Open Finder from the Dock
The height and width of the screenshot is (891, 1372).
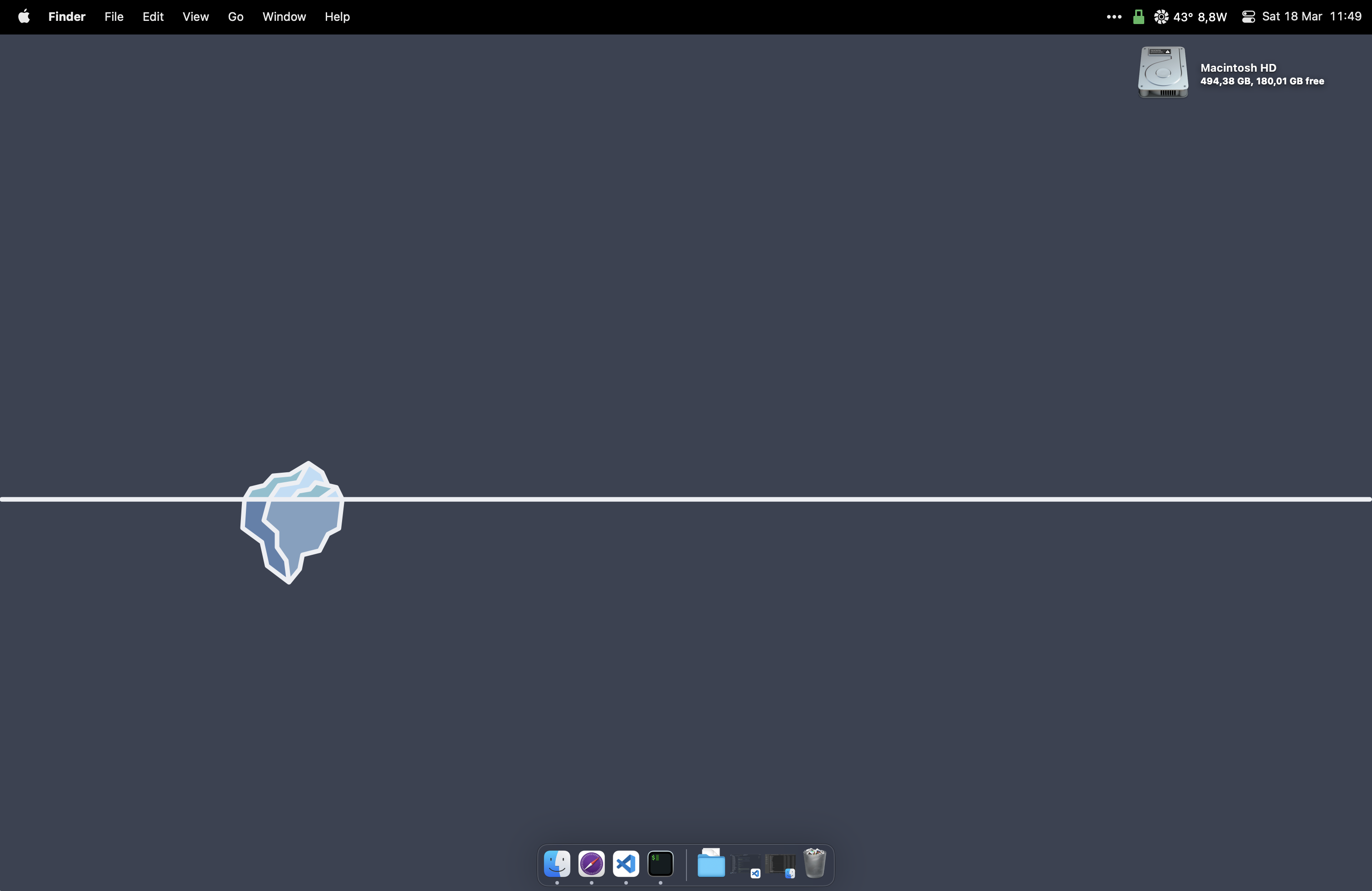[557, 863]
